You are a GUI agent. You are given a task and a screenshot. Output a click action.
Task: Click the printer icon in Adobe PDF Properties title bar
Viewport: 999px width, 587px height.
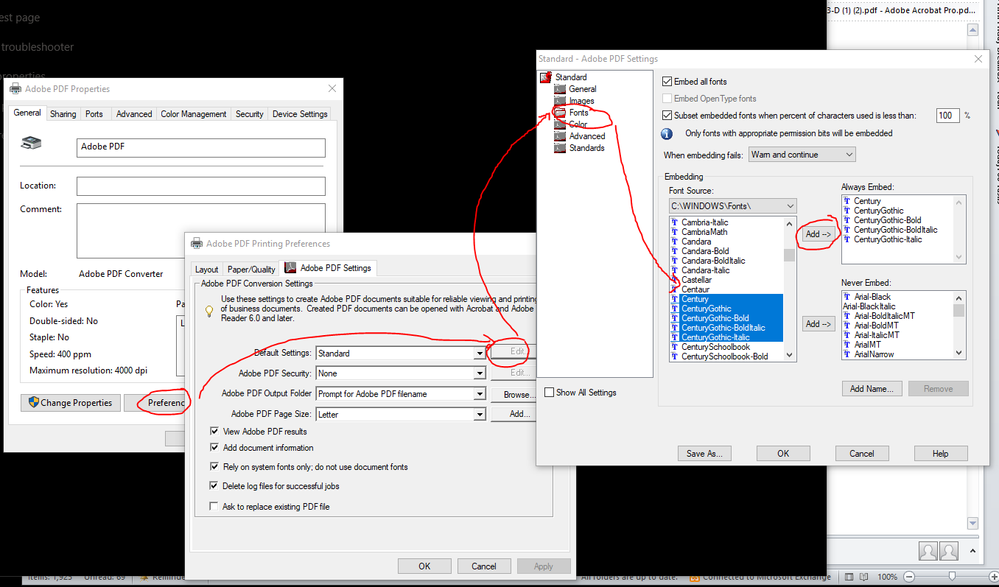coord(15,89)
